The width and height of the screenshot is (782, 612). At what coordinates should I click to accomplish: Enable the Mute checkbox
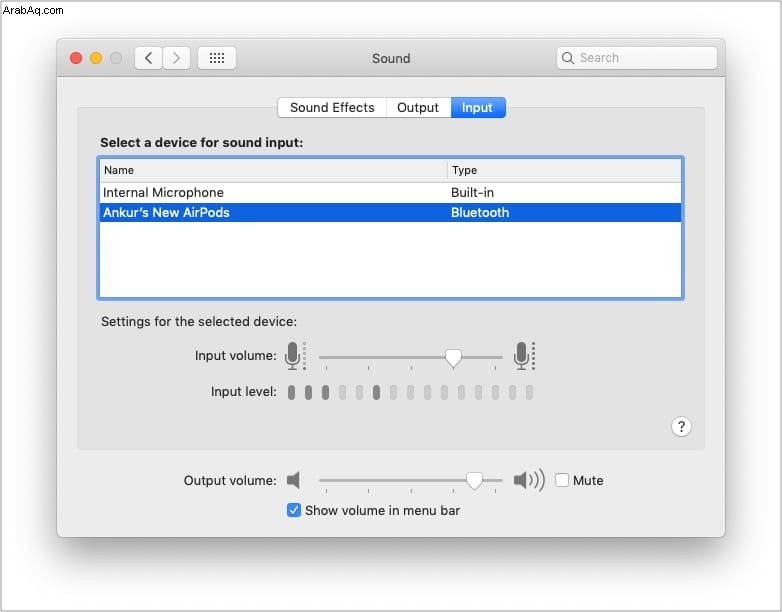(x=562, y=480)
